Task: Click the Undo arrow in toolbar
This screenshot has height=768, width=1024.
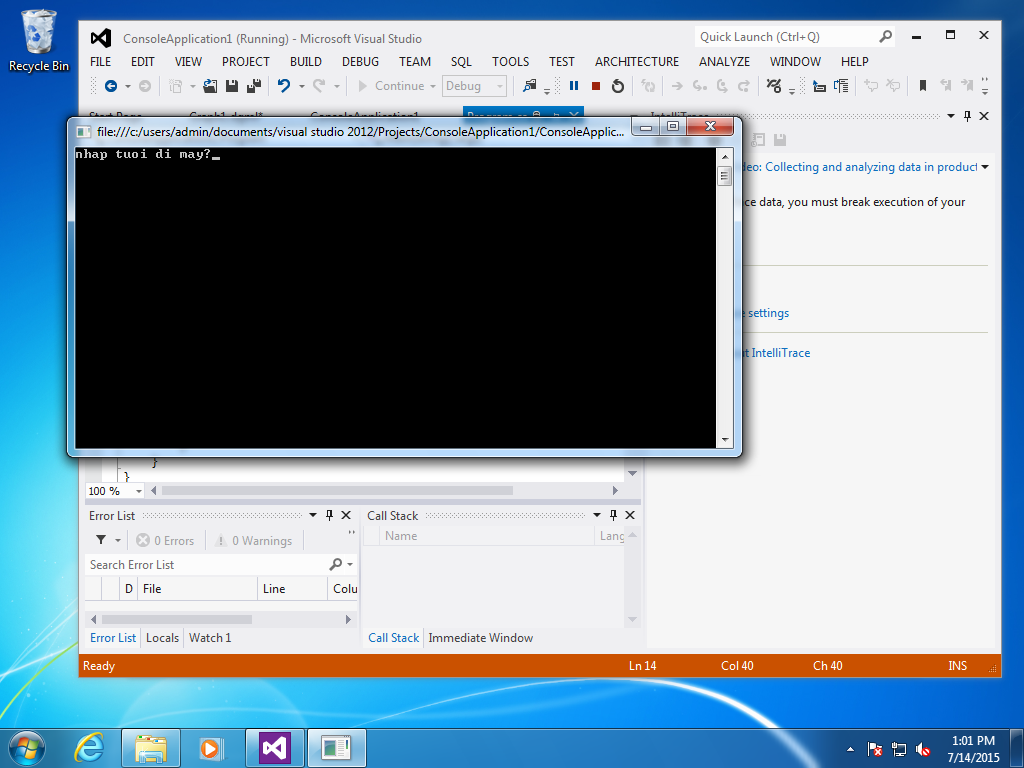Action: [284, 86]
